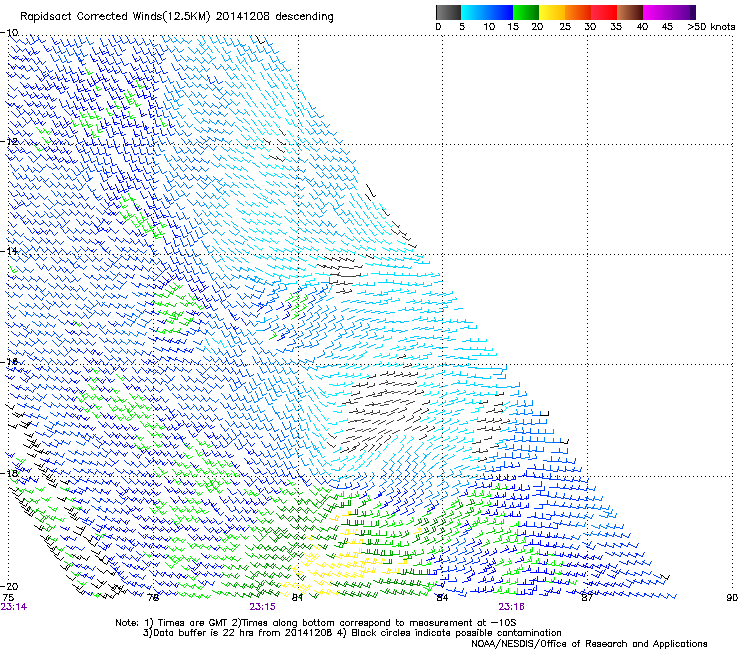Click the purple '23:16' time label

click(x=512, y=607)
